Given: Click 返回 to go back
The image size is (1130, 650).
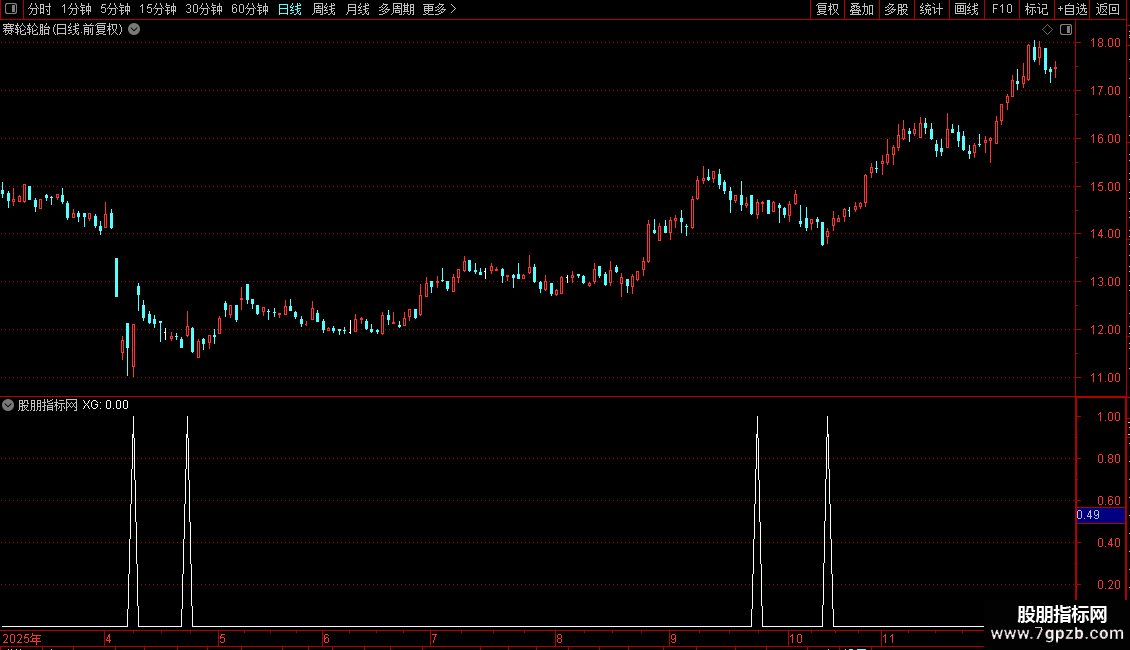Looking at the screenshot, I should tap(1108, 9).
